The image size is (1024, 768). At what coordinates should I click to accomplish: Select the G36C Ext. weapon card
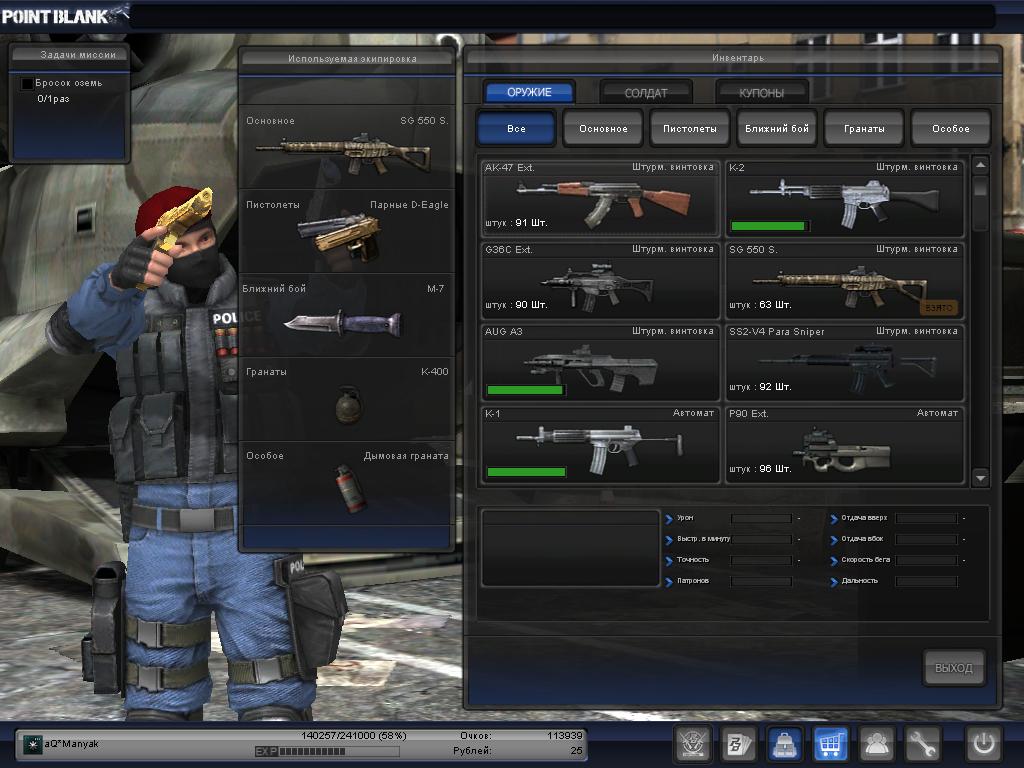pyautogui.click(x=600, y=281)
